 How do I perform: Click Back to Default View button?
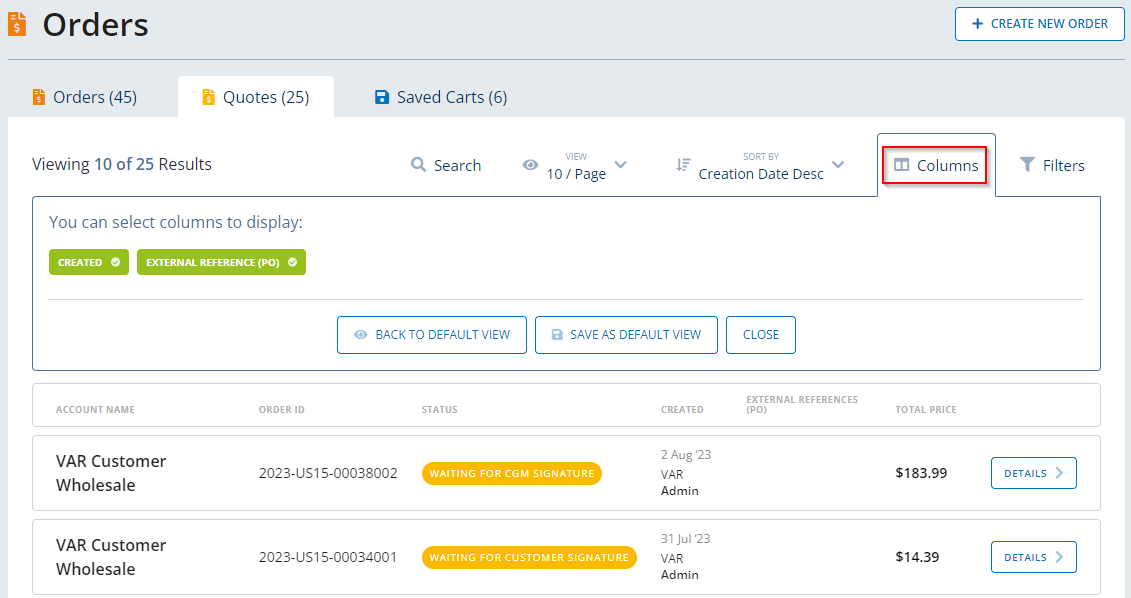tap(431, 335)
